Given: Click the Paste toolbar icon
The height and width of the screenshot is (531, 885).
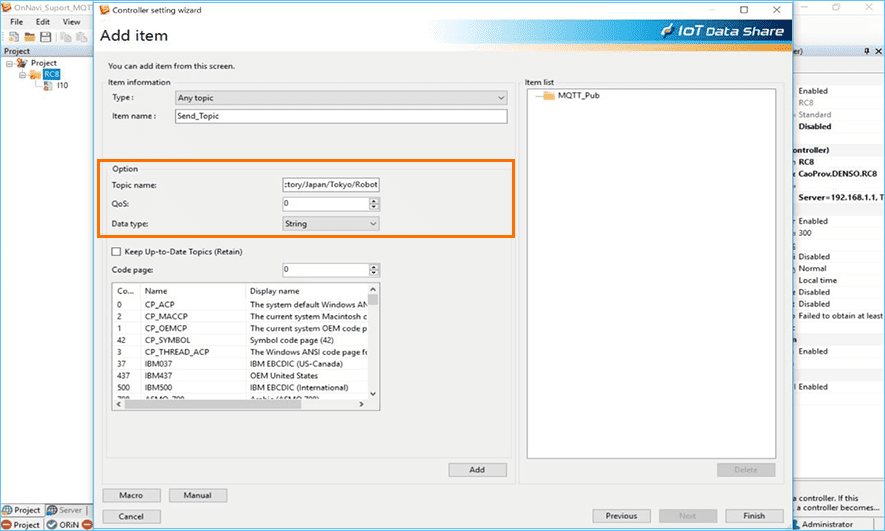Looking at the screenshot, I should (81, 37).
